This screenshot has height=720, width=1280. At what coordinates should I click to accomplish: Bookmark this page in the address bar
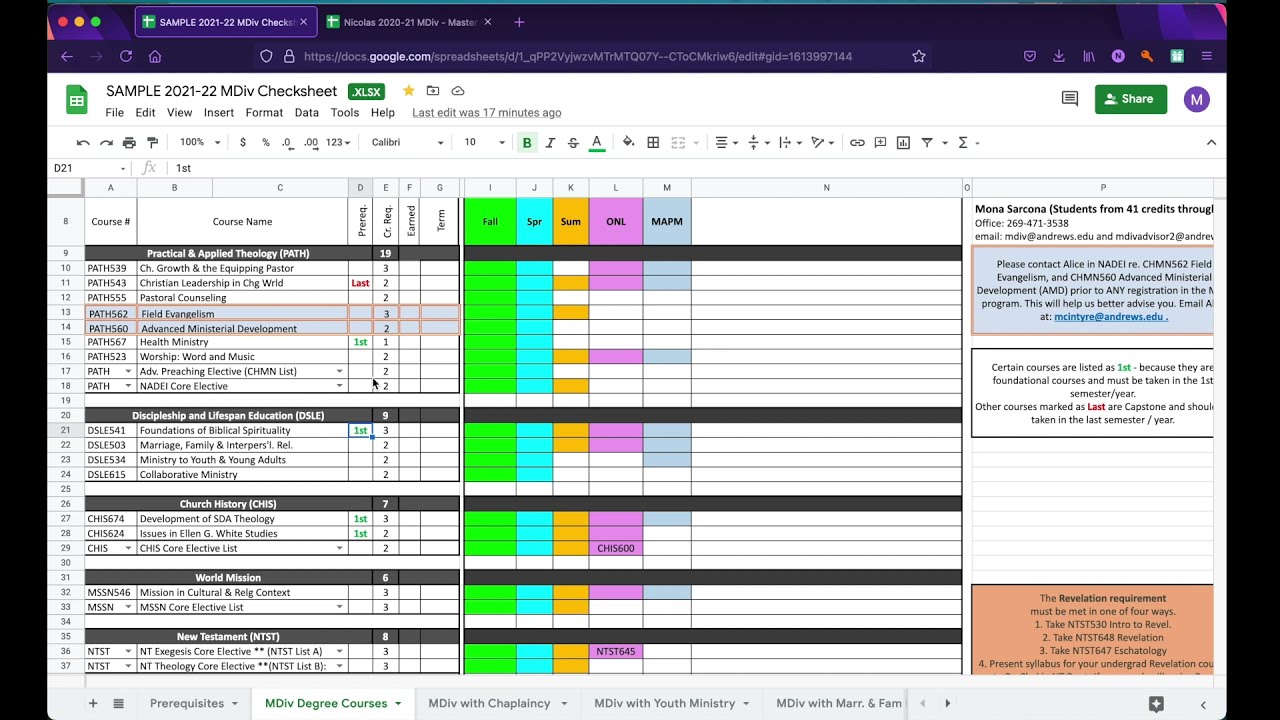pos(919,57)
